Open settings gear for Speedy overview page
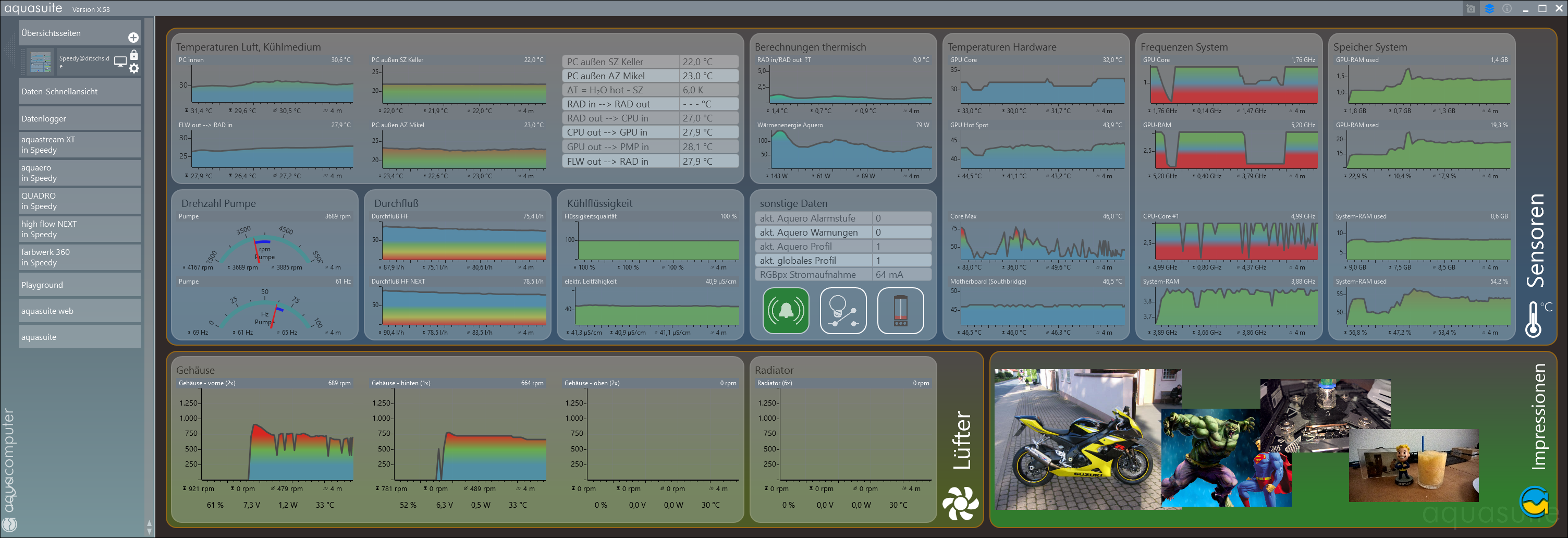This screenshot has height=538, width=1568. point(134,68)
